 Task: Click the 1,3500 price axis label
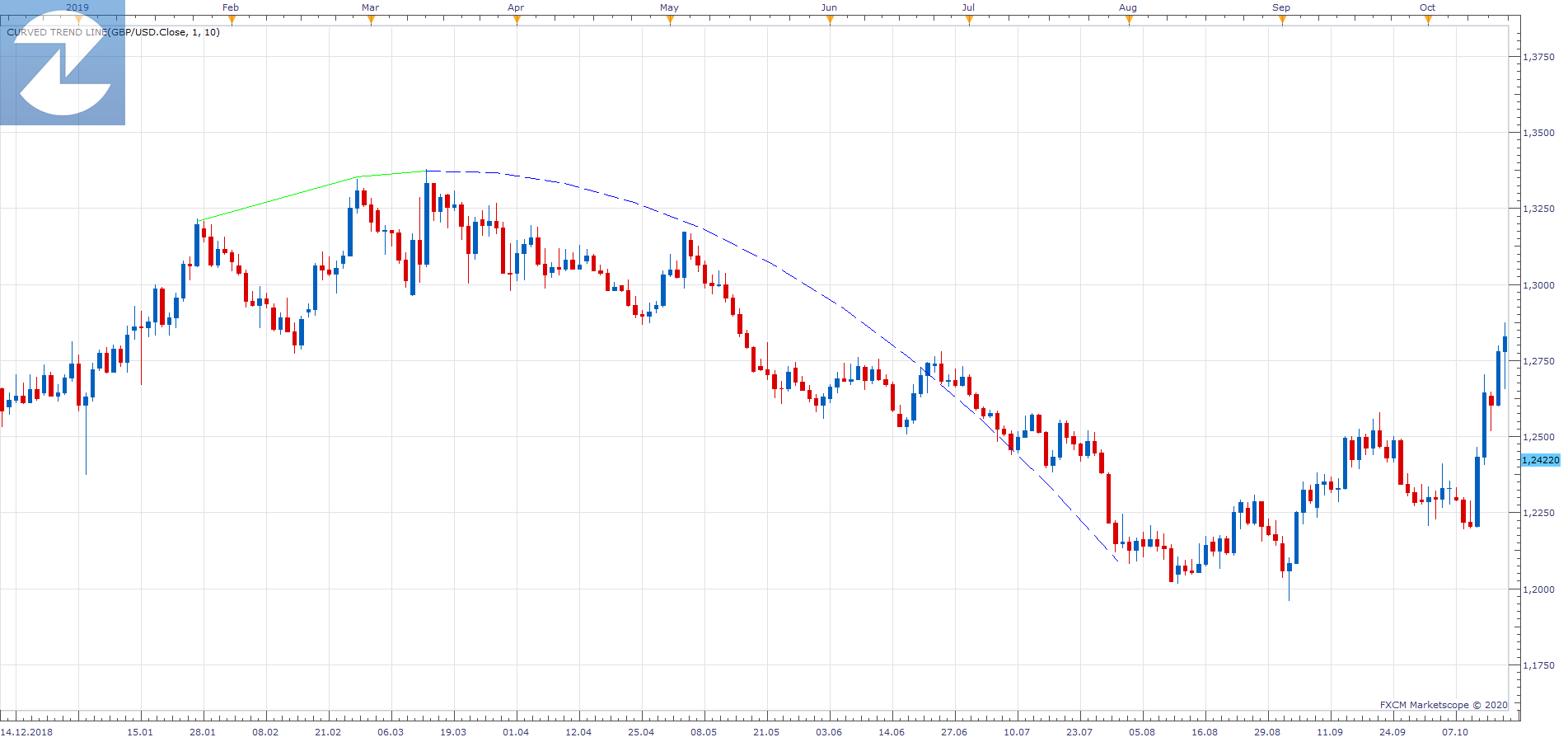1538,133
